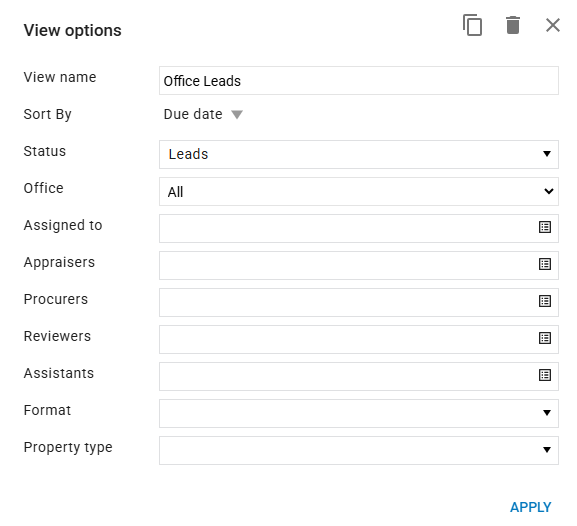The height and width of the screenshot is (526, 577).
Task: Apply the view options
Action: 530,507
